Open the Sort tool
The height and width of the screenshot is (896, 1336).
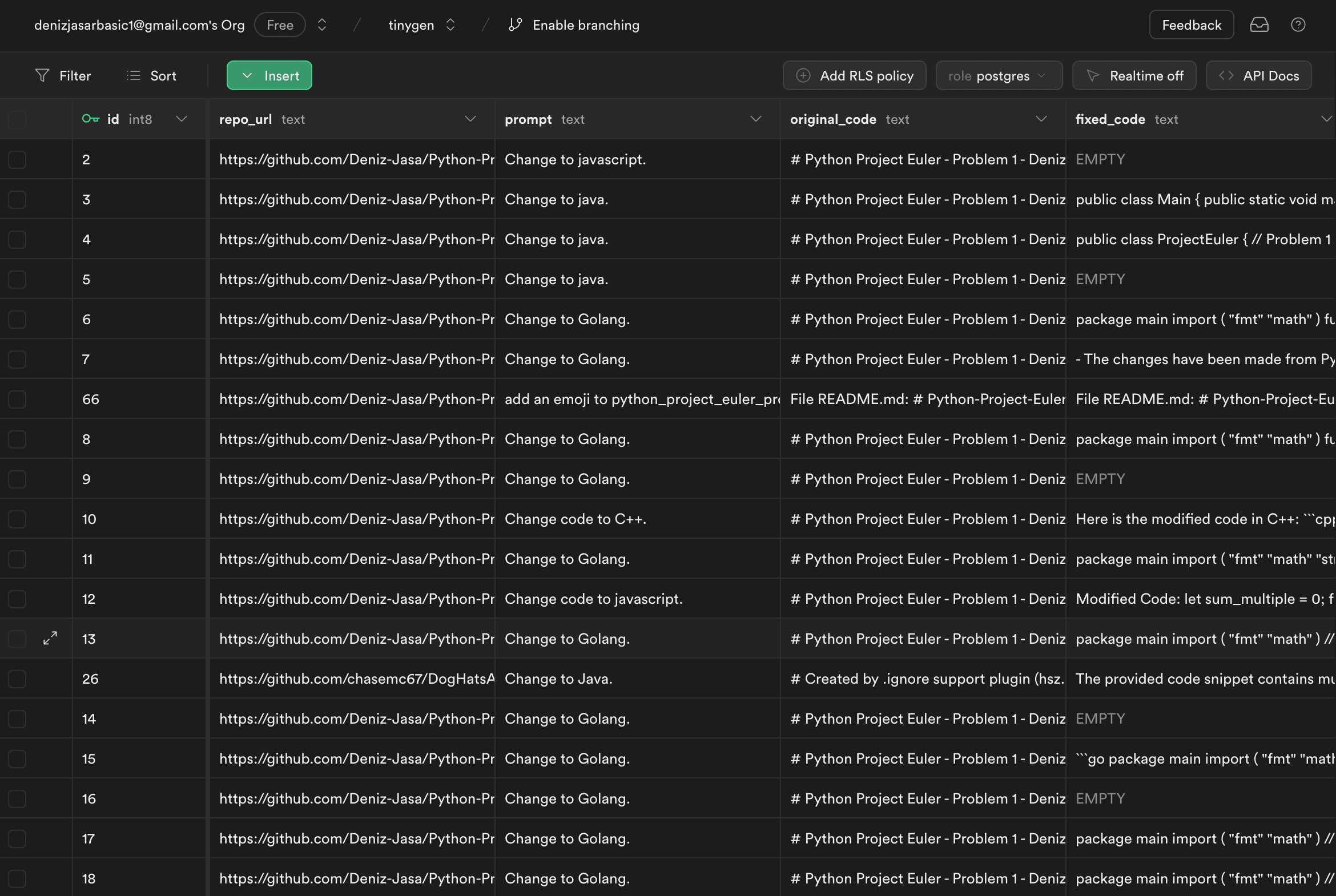pyautogui.click(x=151, y=75)
